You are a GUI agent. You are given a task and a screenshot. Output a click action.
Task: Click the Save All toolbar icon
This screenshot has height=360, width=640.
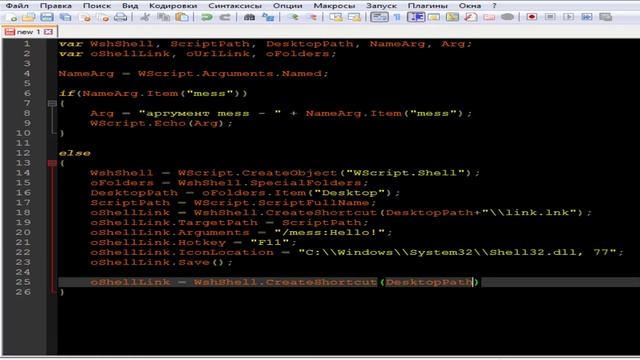[65, 17]
